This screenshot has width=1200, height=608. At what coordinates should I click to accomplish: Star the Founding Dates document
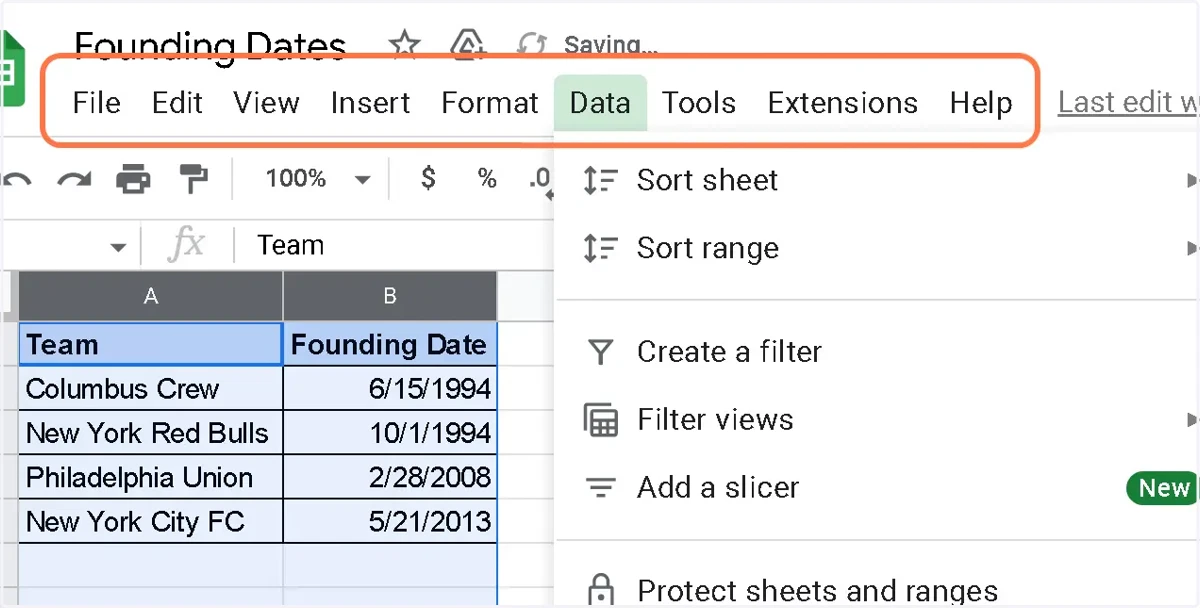(x=404, y=44)
